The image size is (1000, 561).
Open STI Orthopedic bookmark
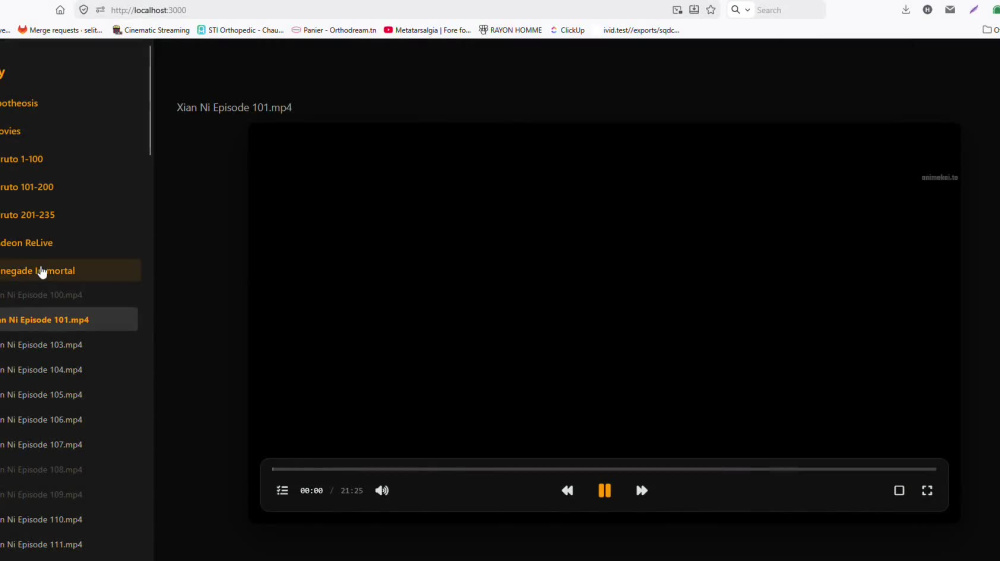(240, 30)
